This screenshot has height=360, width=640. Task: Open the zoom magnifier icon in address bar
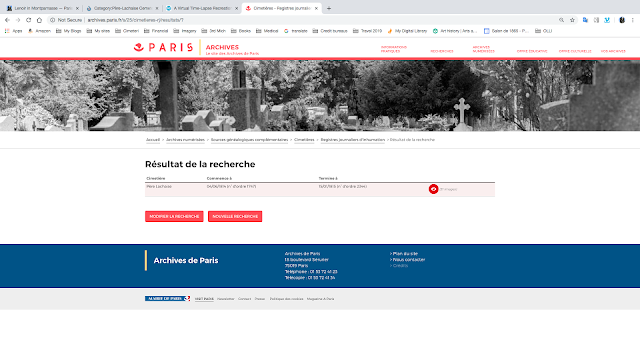pyautogui.click(x=562, y=20)
